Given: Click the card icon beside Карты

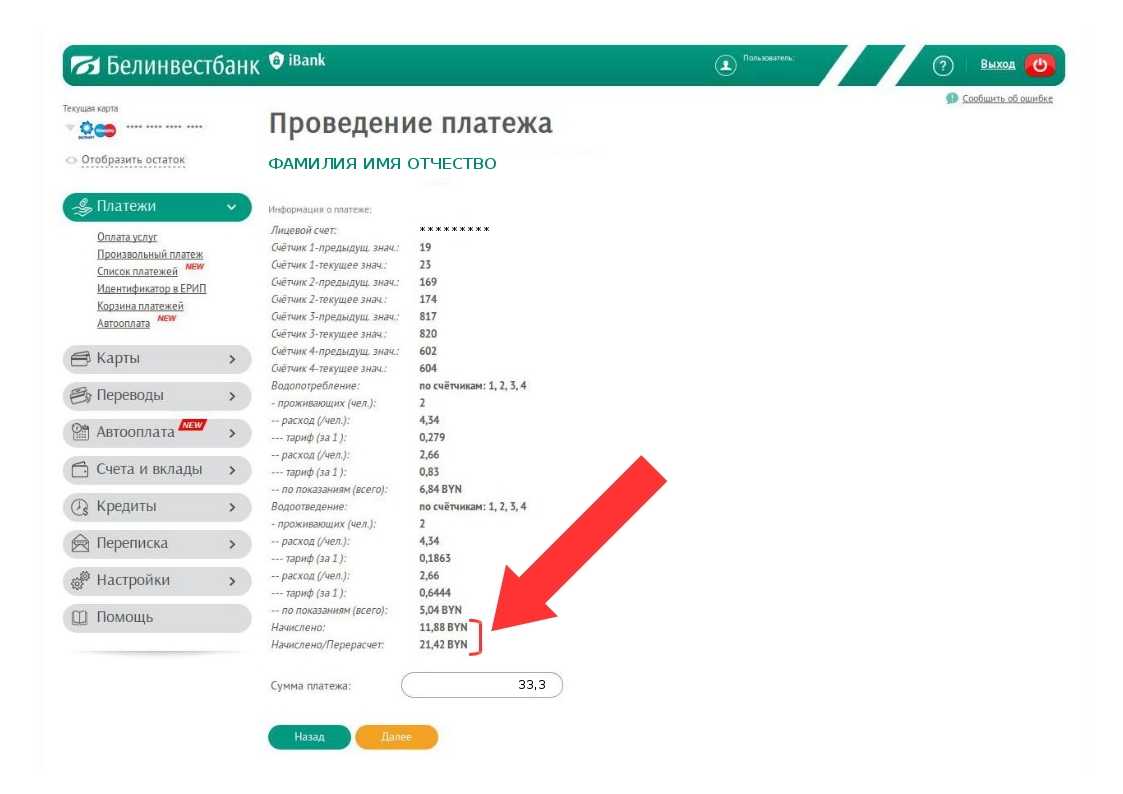Looking at the screenshot, I should (80, 359).
